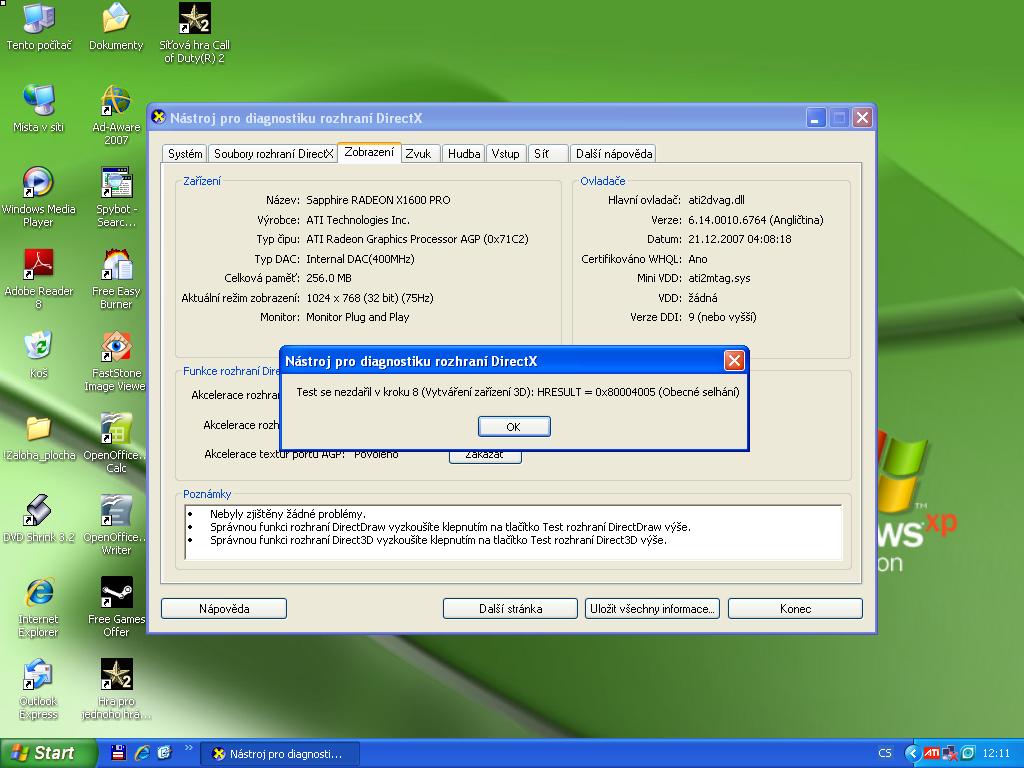Viewport: 1024px width, 768px height.
Task: Select the Koš recycle bin icon
Action: [x=39, y=355]
